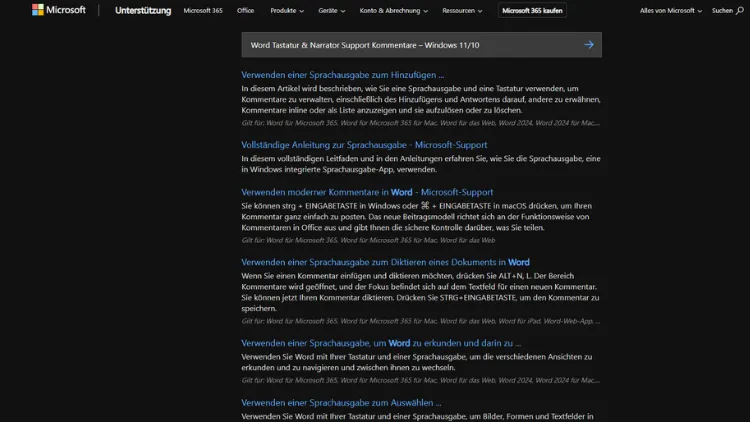Expand the Konto & Abrechnung menu
Image resolution: width=750 pixels, height=422 pixels.
393,11
